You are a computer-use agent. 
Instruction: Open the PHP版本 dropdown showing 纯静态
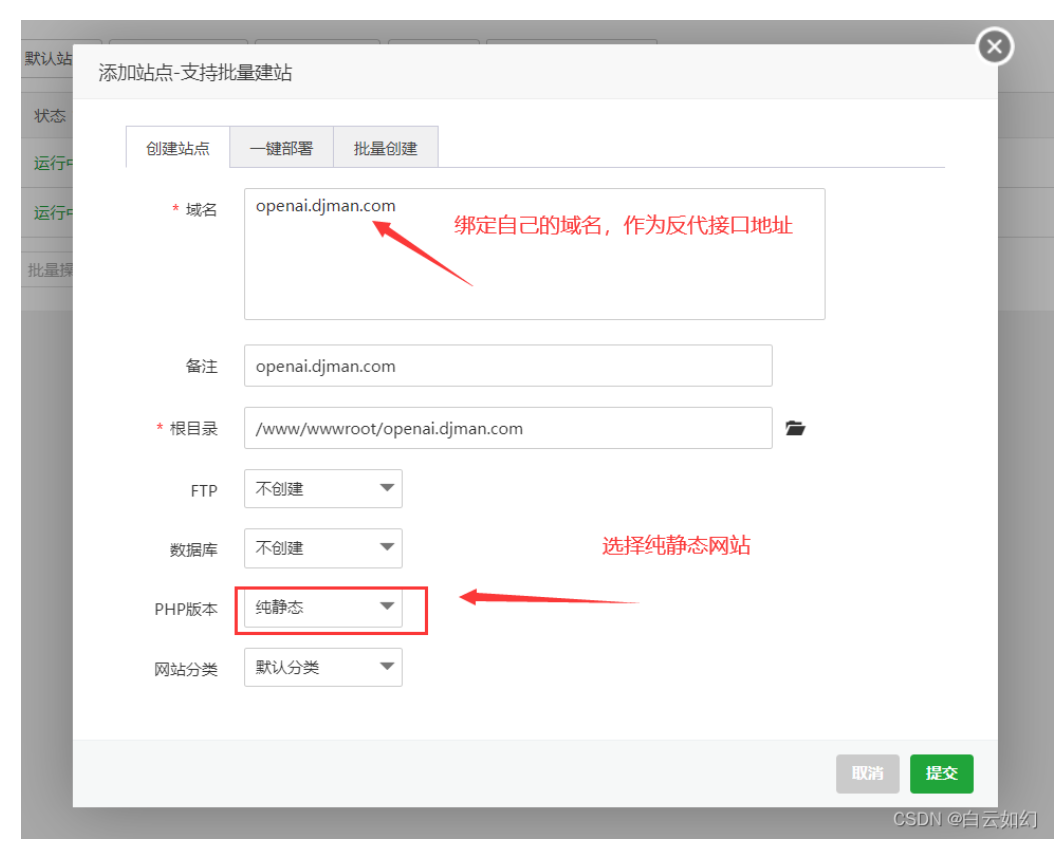coord(323,607)
